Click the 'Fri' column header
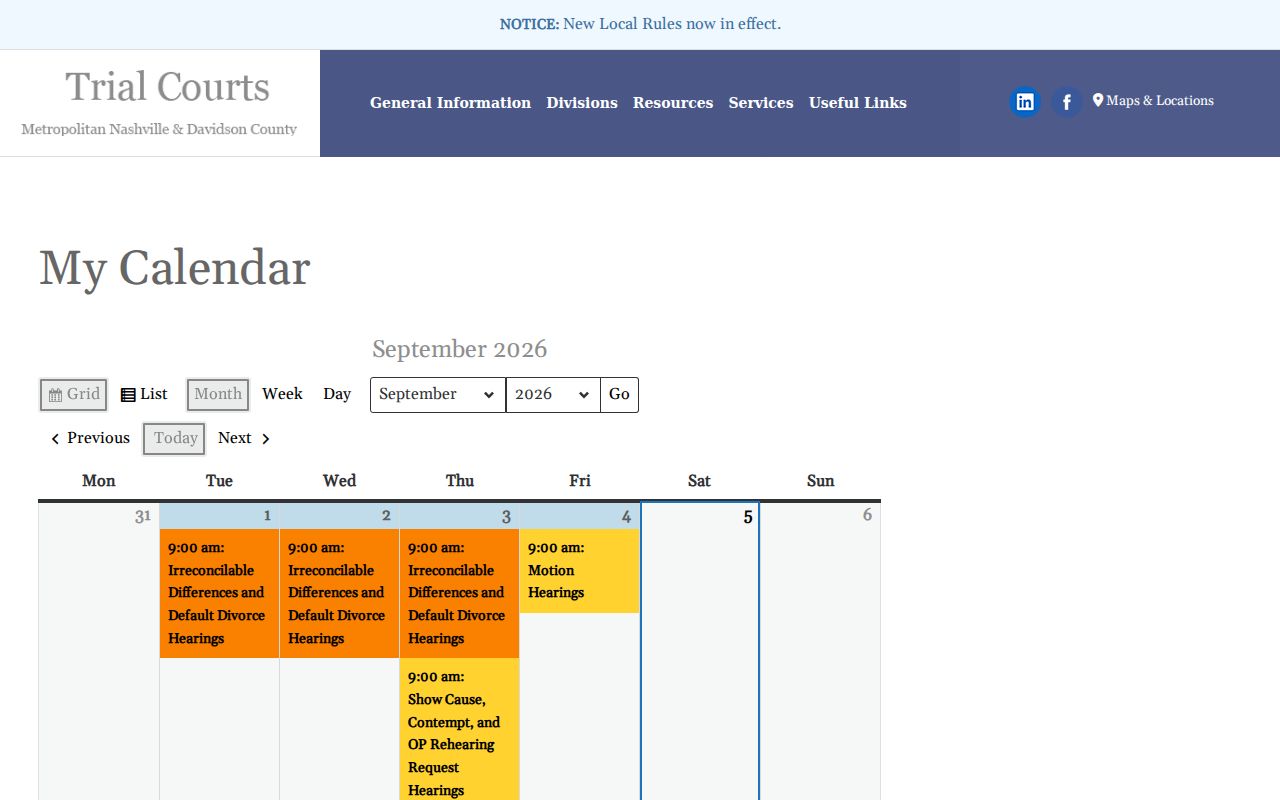The height and width of the screenshot is (800, 1280). click(580, 481)
